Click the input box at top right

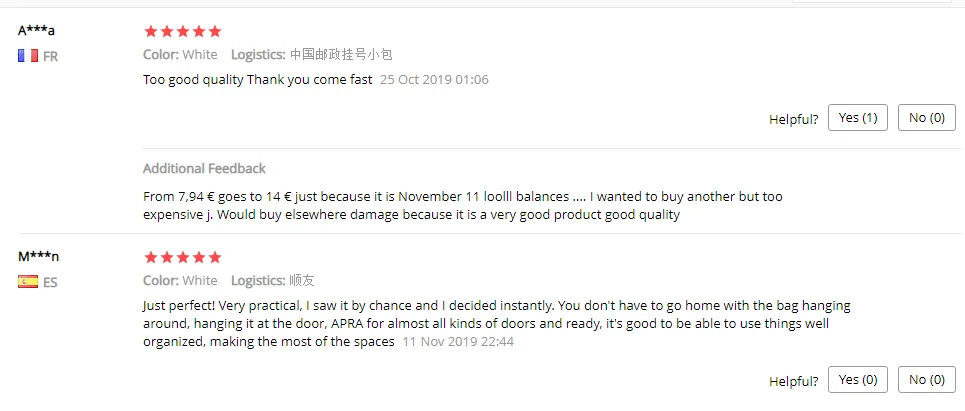point(871,1)
